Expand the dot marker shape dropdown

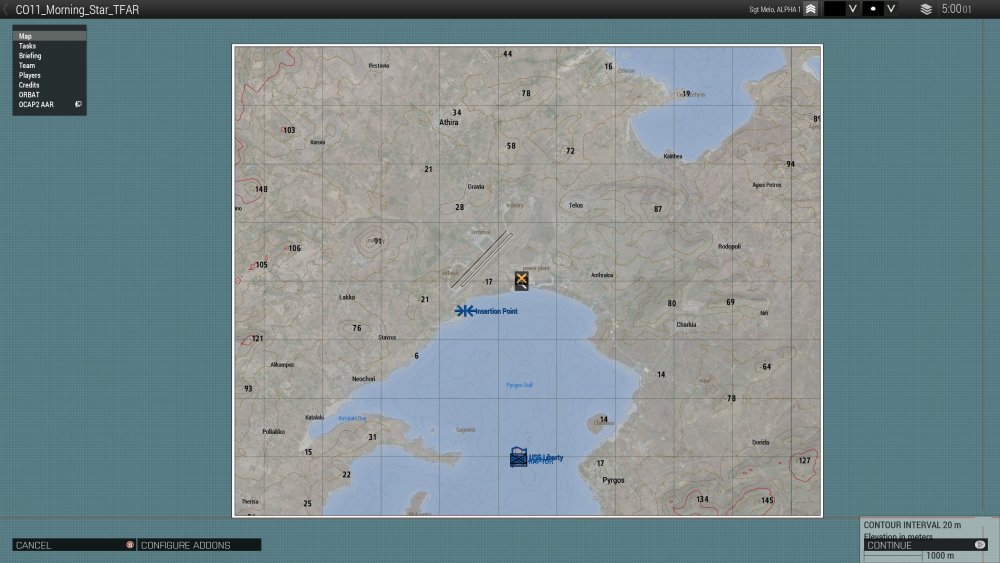pos(891,9)
